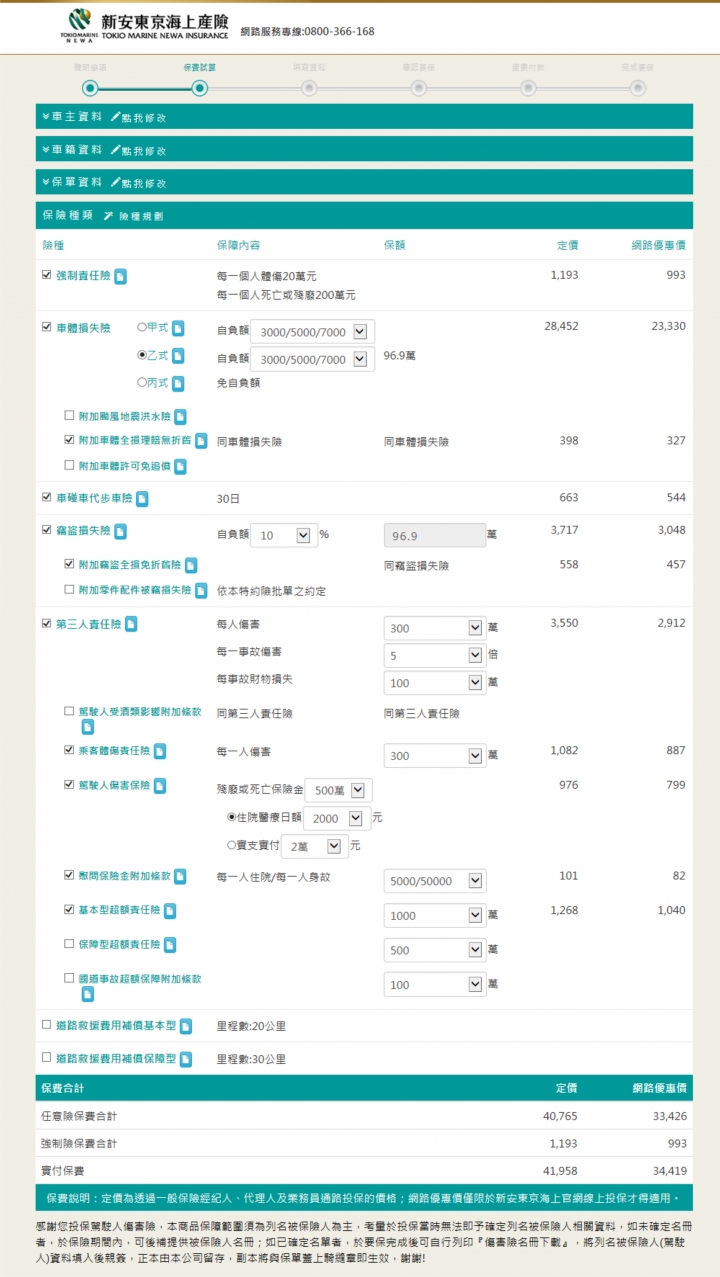Open 基本型超額責任險 1000萬 dropdown
The width and height of the screenshot is (720, 1277).
(x=435, y=915)
